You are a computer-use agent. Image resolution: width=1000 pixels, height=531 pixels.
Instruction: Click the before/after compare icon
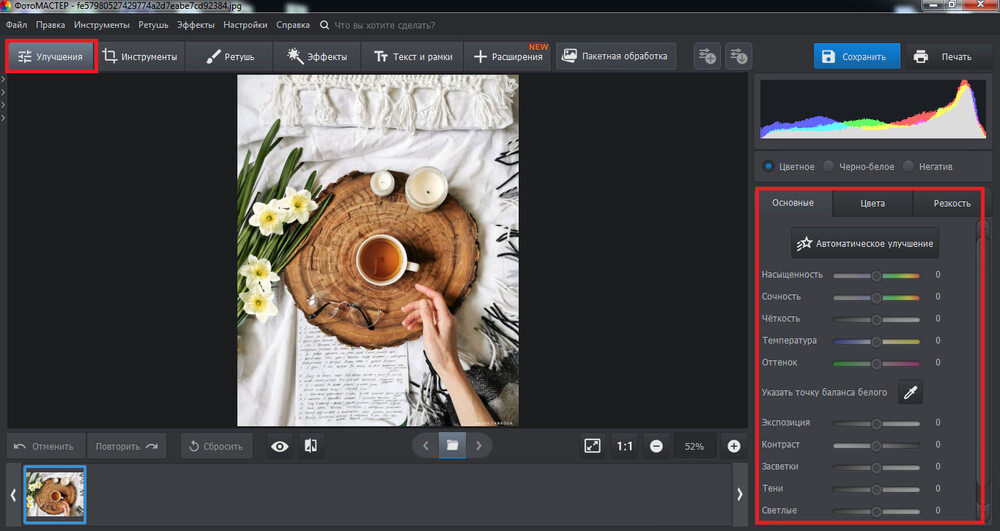click(x=310, y=446)
